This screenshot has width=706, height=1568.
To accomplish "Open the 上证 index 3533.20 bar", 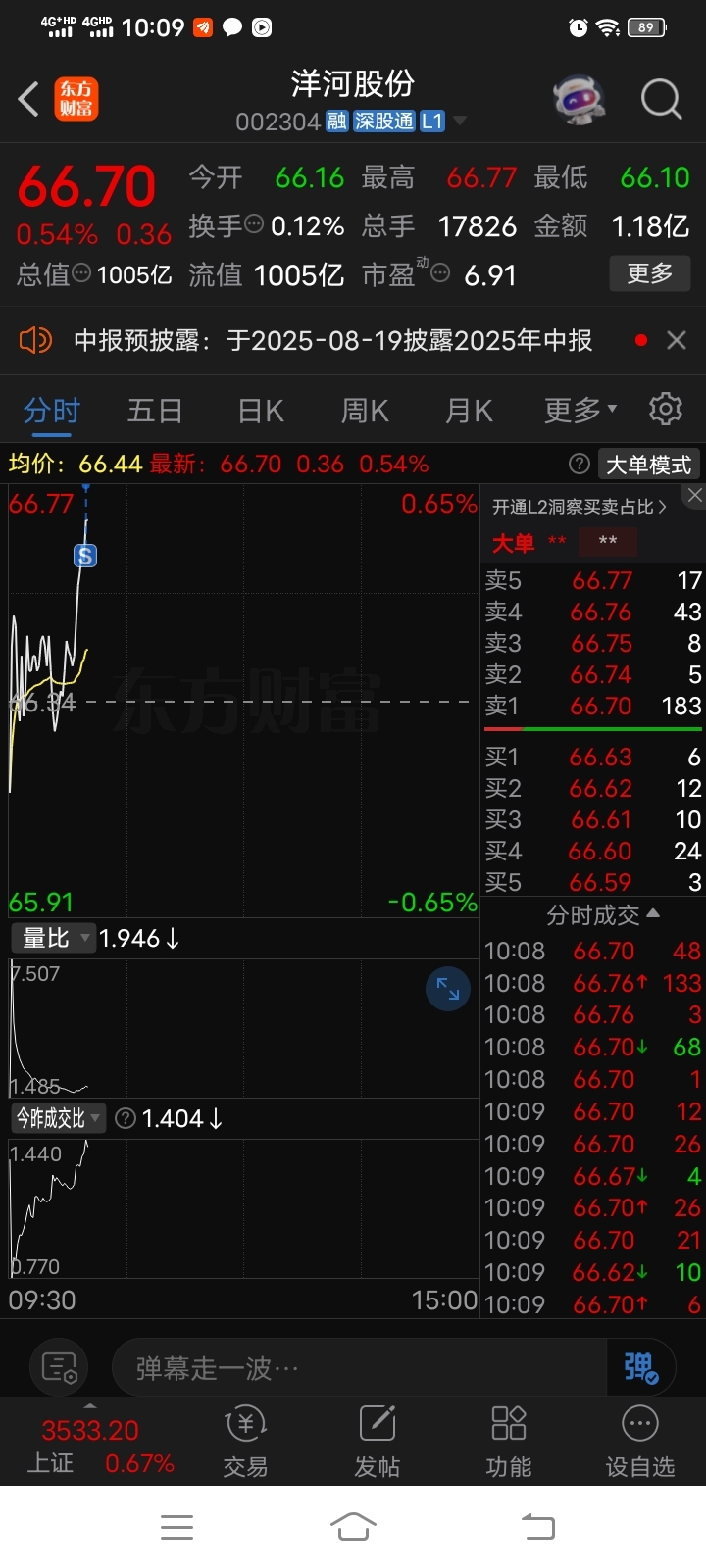I will 91,1446.
